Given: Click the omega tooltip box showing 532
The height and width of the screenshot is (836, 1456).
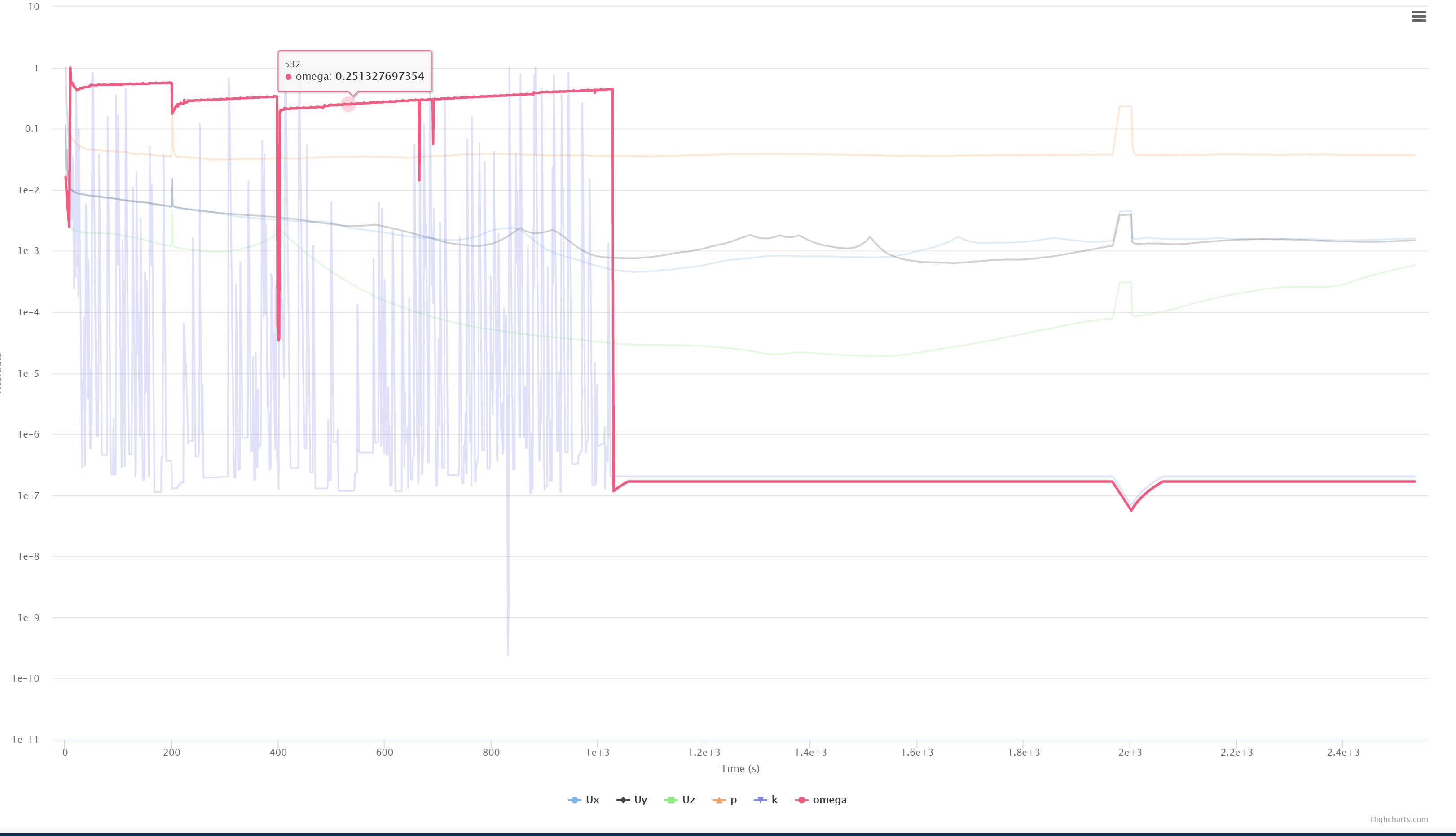Looking at the screenshot, I should point(354,70).
